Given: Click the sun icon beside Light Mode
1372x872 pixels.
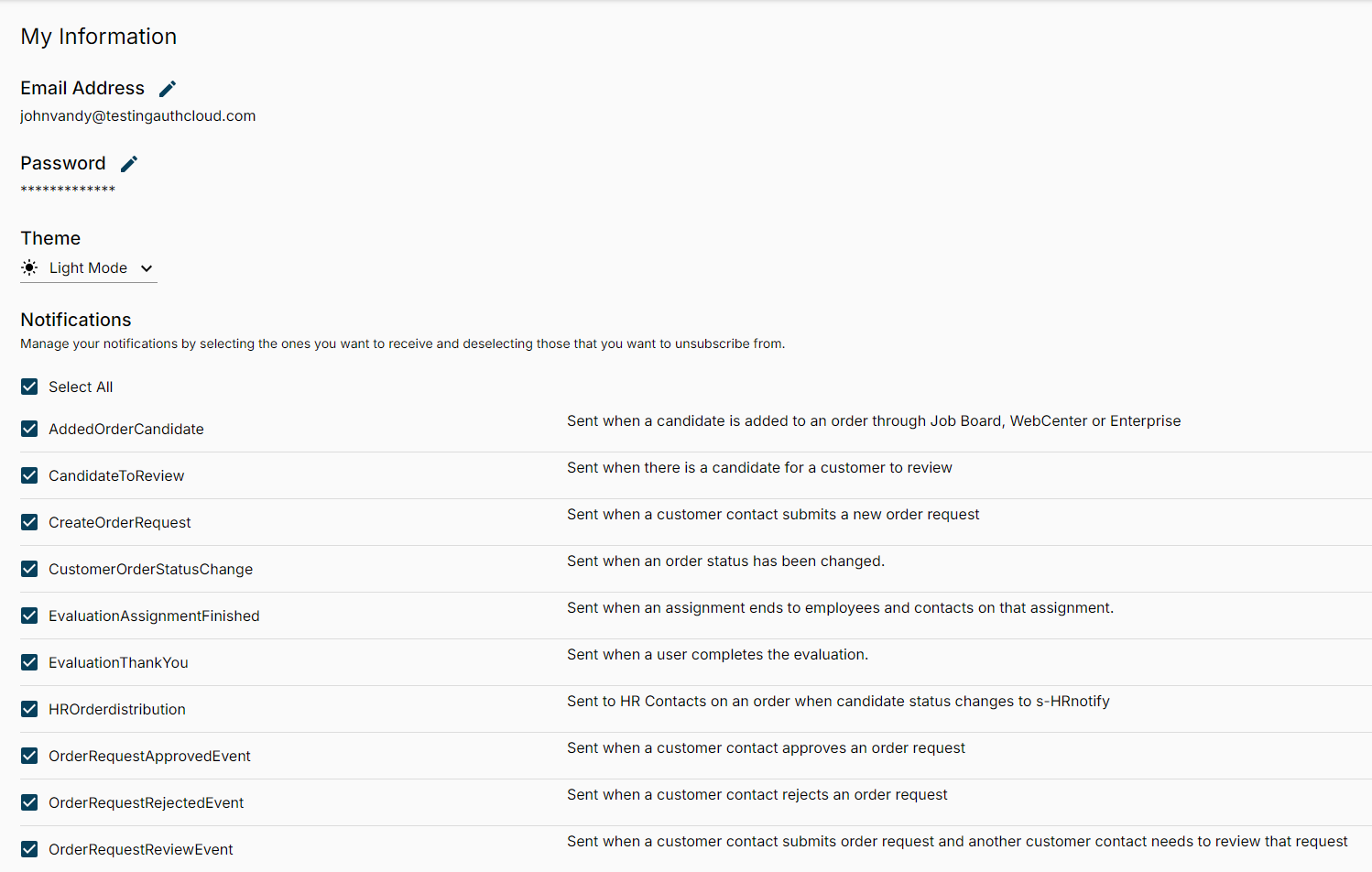Looking at the screenshot, I should [29, 267].
